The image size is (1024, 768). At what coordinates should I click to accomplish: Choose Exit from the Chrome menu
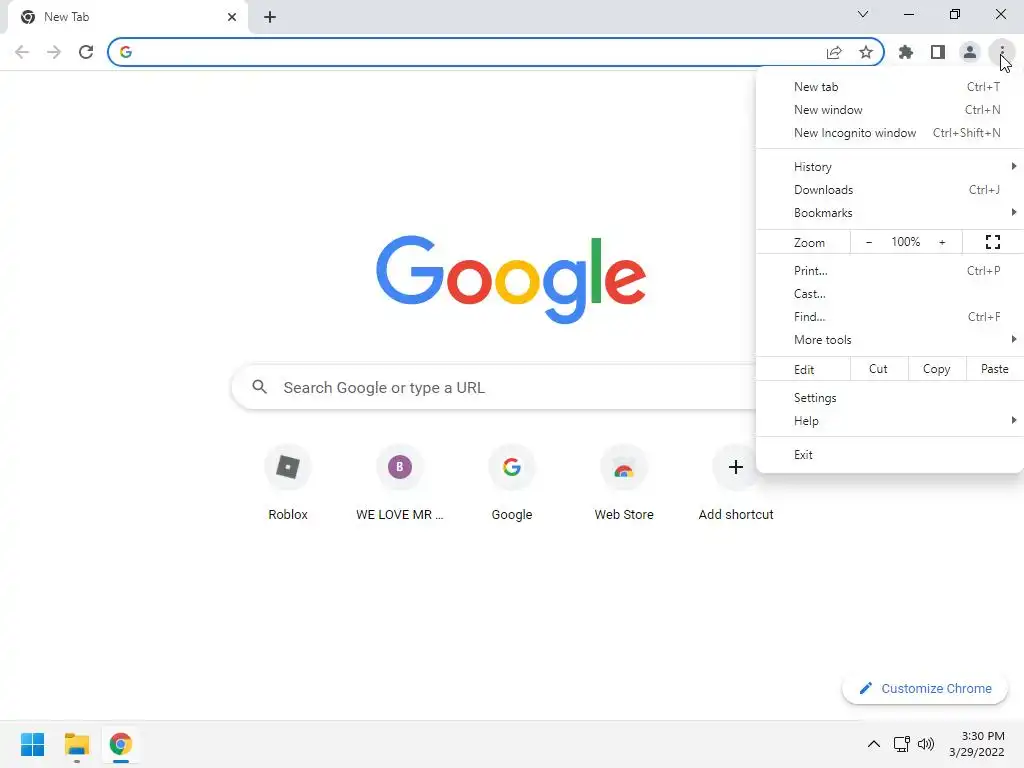[889, 455]
